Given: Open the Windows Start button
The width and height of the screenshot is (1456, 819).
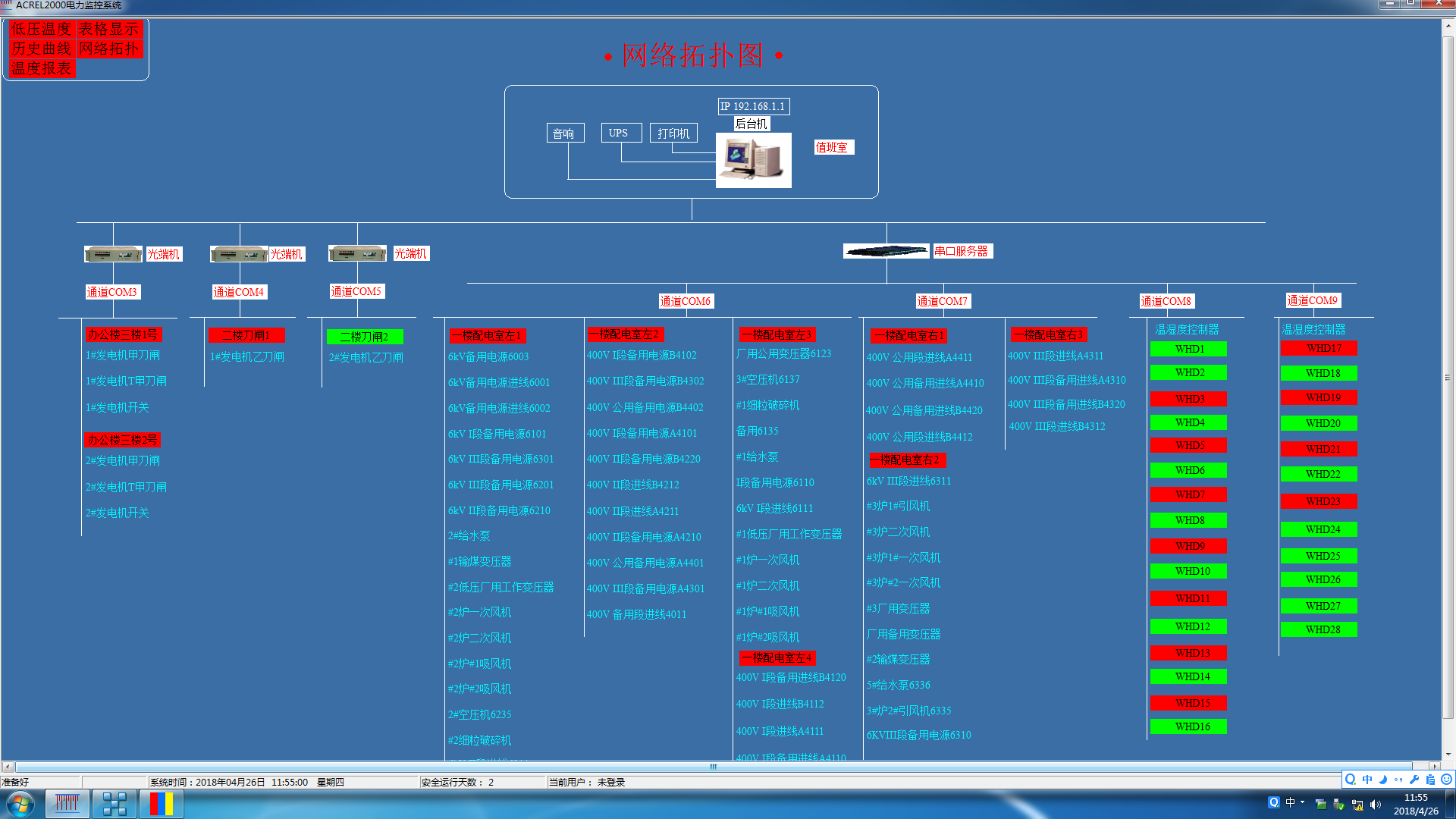Looking at the screenshot, I should tap(20, 804).
